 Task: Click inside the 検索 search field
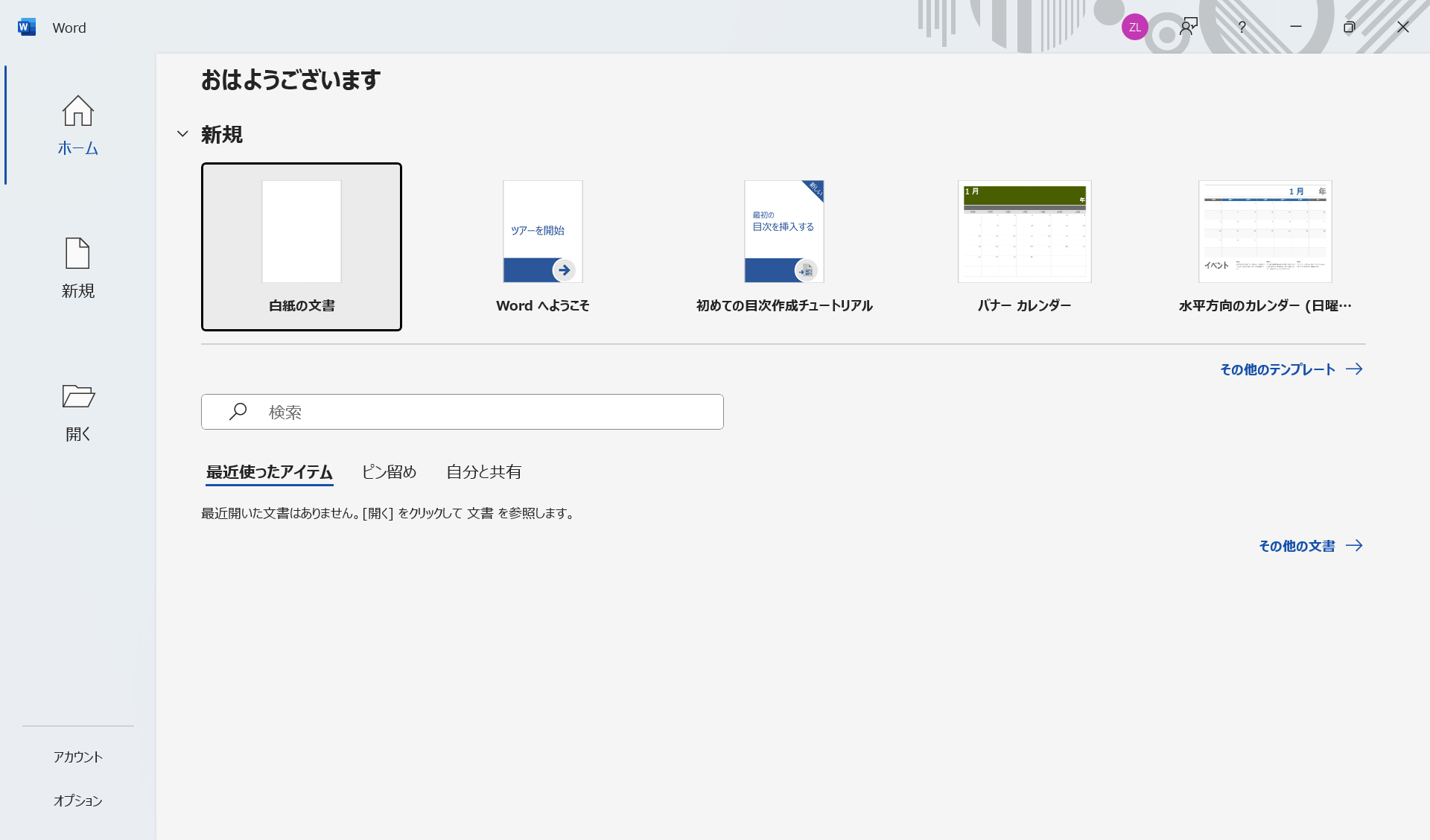coord(462,411)
